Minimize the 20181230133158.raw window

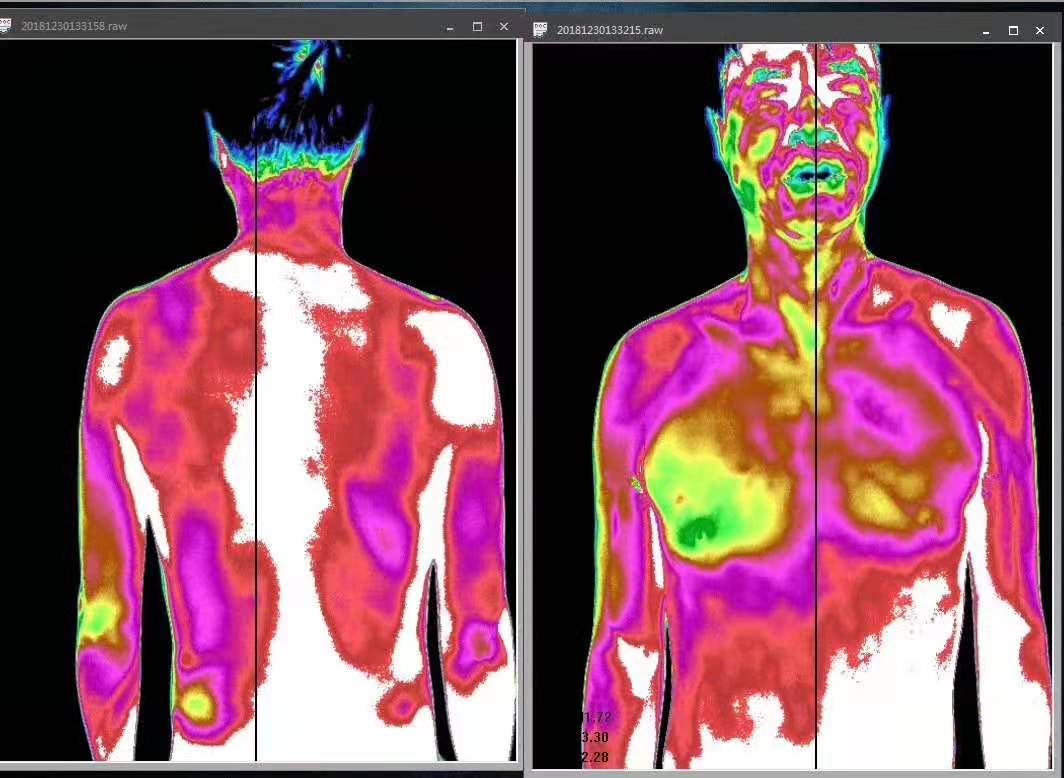tap(450, 27)
